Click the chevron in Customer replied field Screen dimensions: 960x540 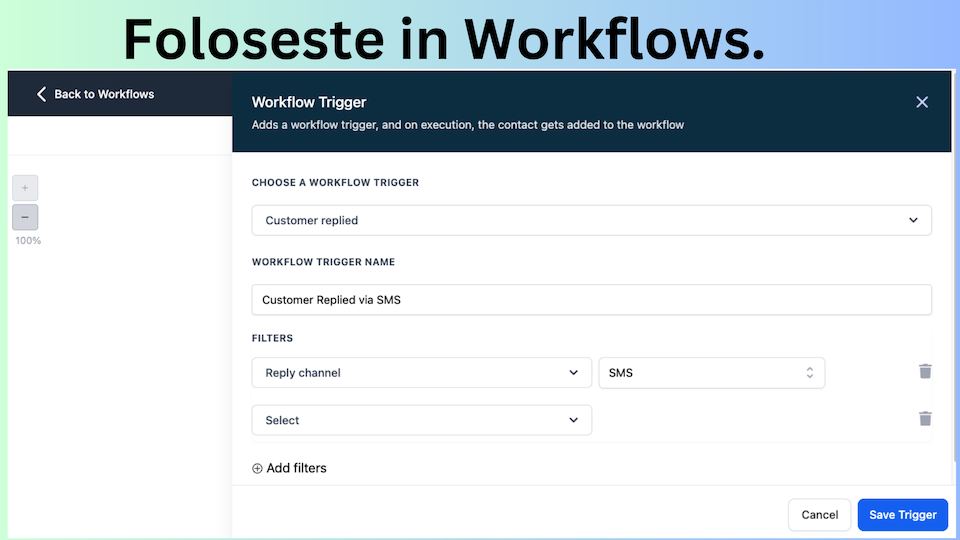(913, 220)
